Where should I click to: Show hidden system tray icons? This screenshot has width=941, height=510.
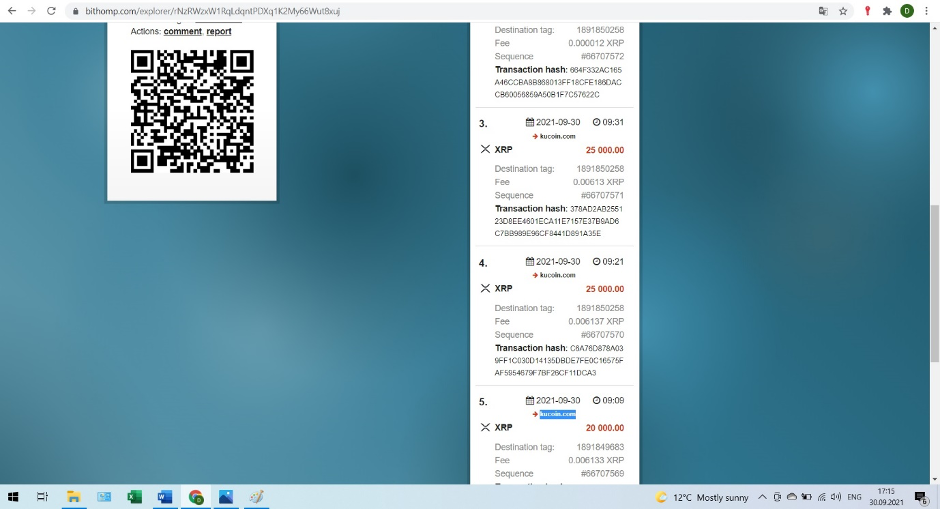pyautogui.click(x=762, y=497)
